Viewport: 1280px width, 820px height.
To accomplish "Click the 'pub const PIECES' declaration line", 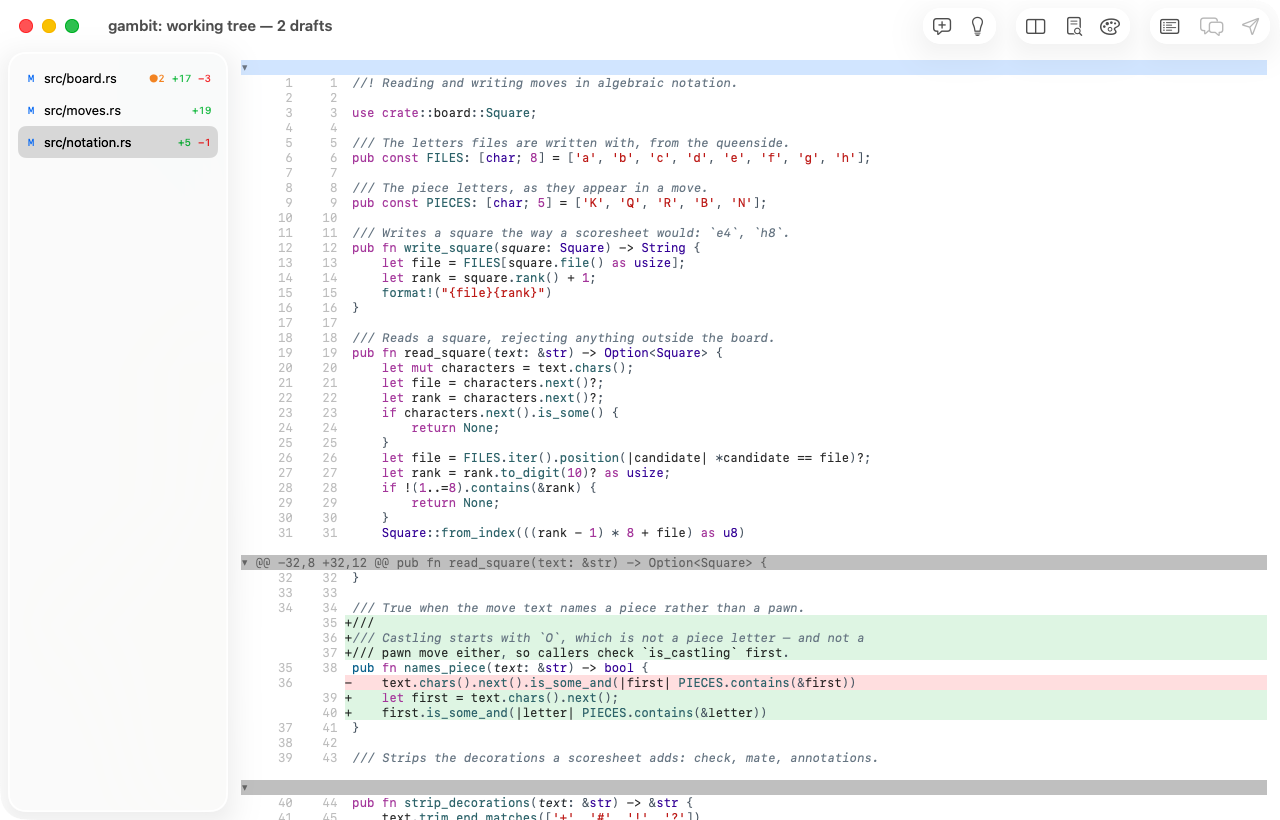I will (559, 203).
